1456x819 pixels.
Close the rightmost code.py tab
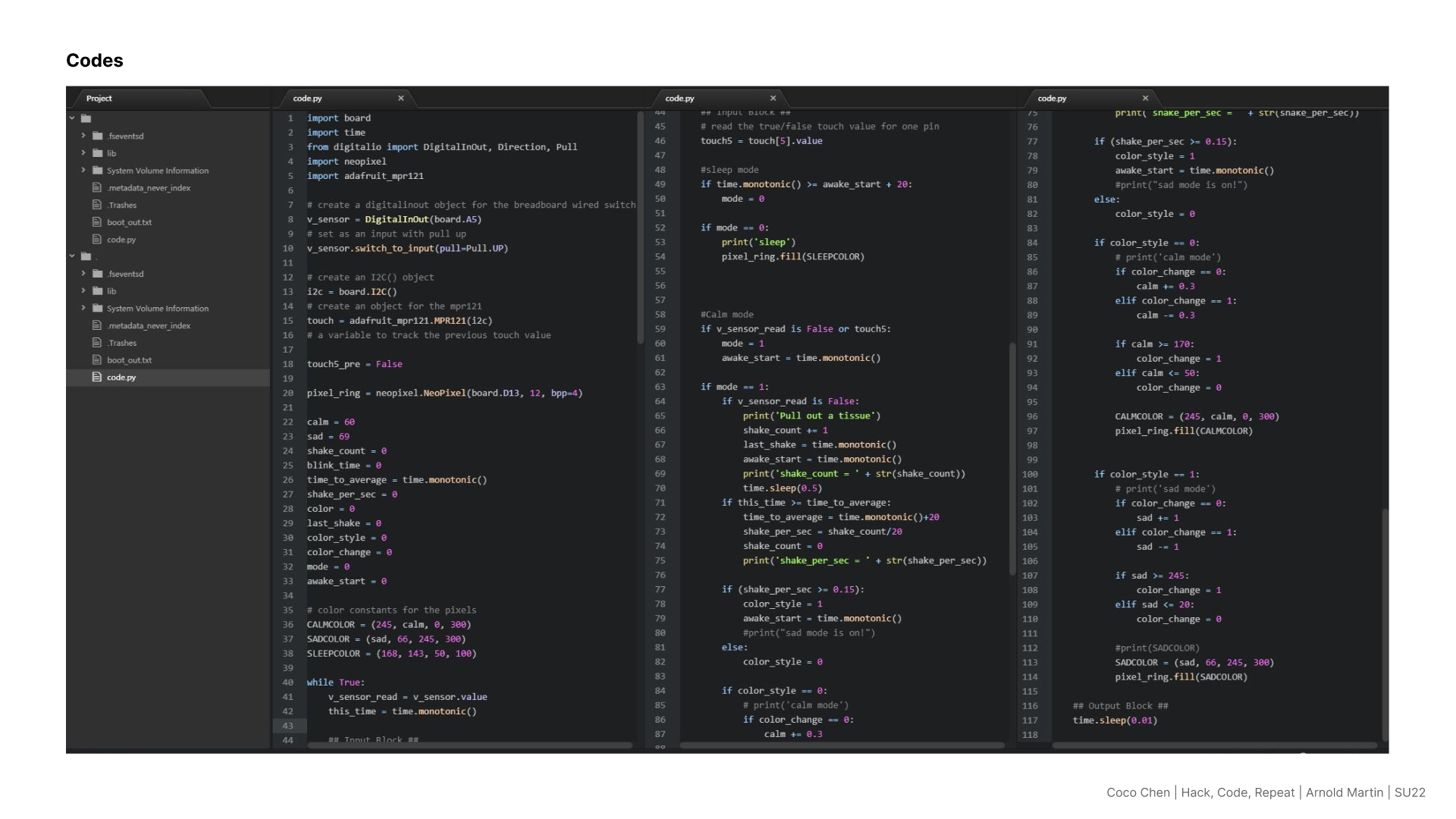tap(1146, 99)
